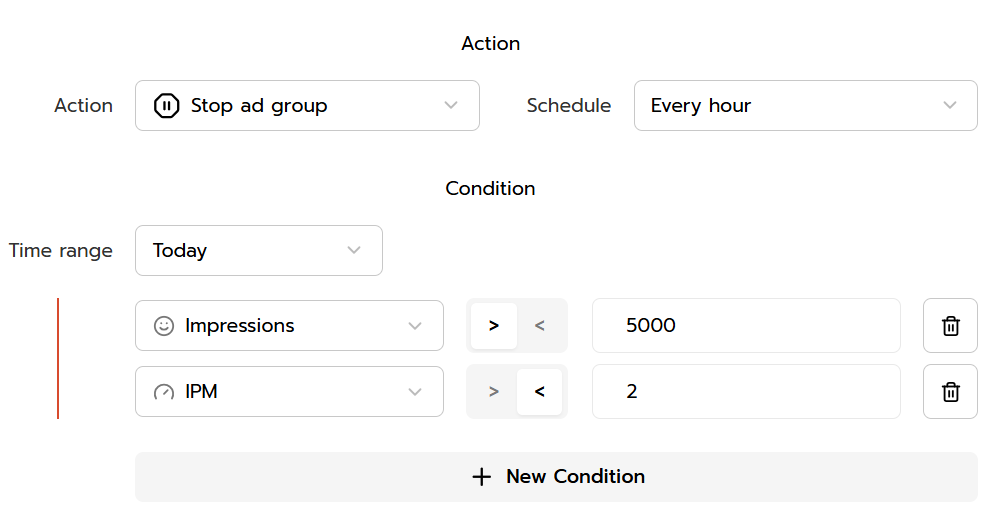992x527 pixels.
Task: Click the Time range label
Action: tap(61, 251)
